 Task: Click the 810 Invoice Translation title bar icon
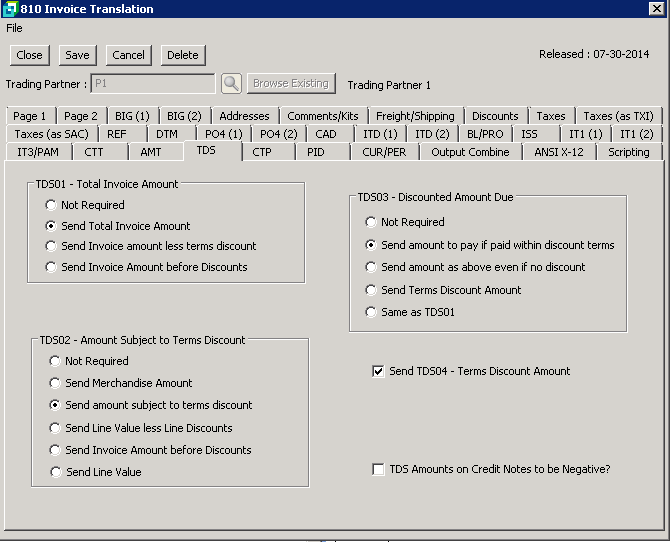[9, 9]
